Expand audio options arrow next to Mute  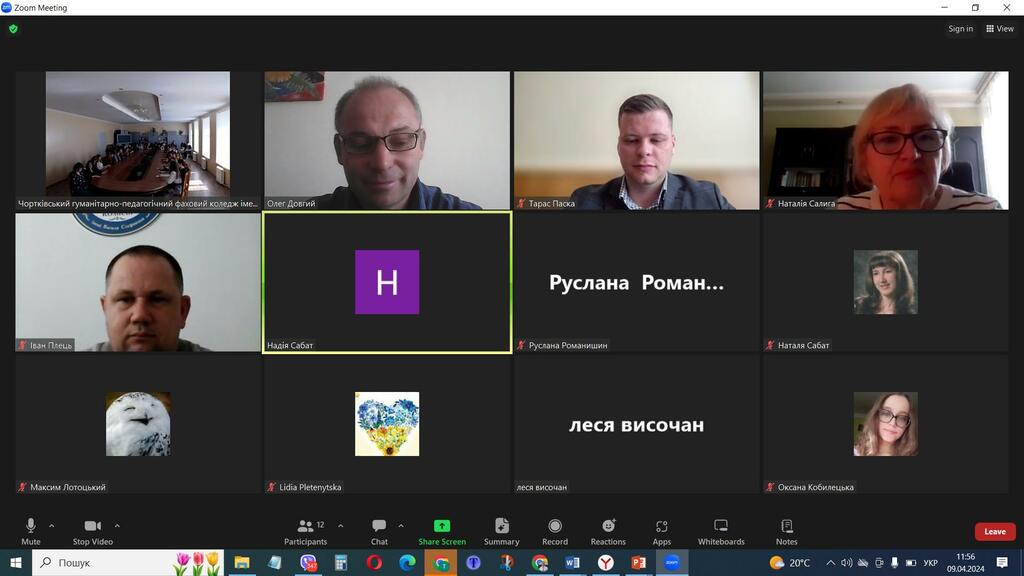[52, 525]
